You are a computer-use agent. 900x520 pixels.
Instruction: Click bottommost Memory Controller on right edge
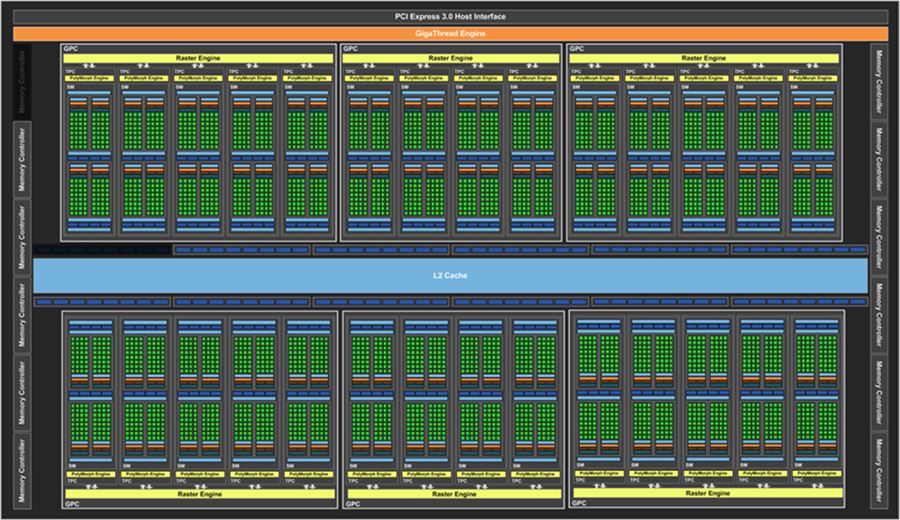[879, 470]
